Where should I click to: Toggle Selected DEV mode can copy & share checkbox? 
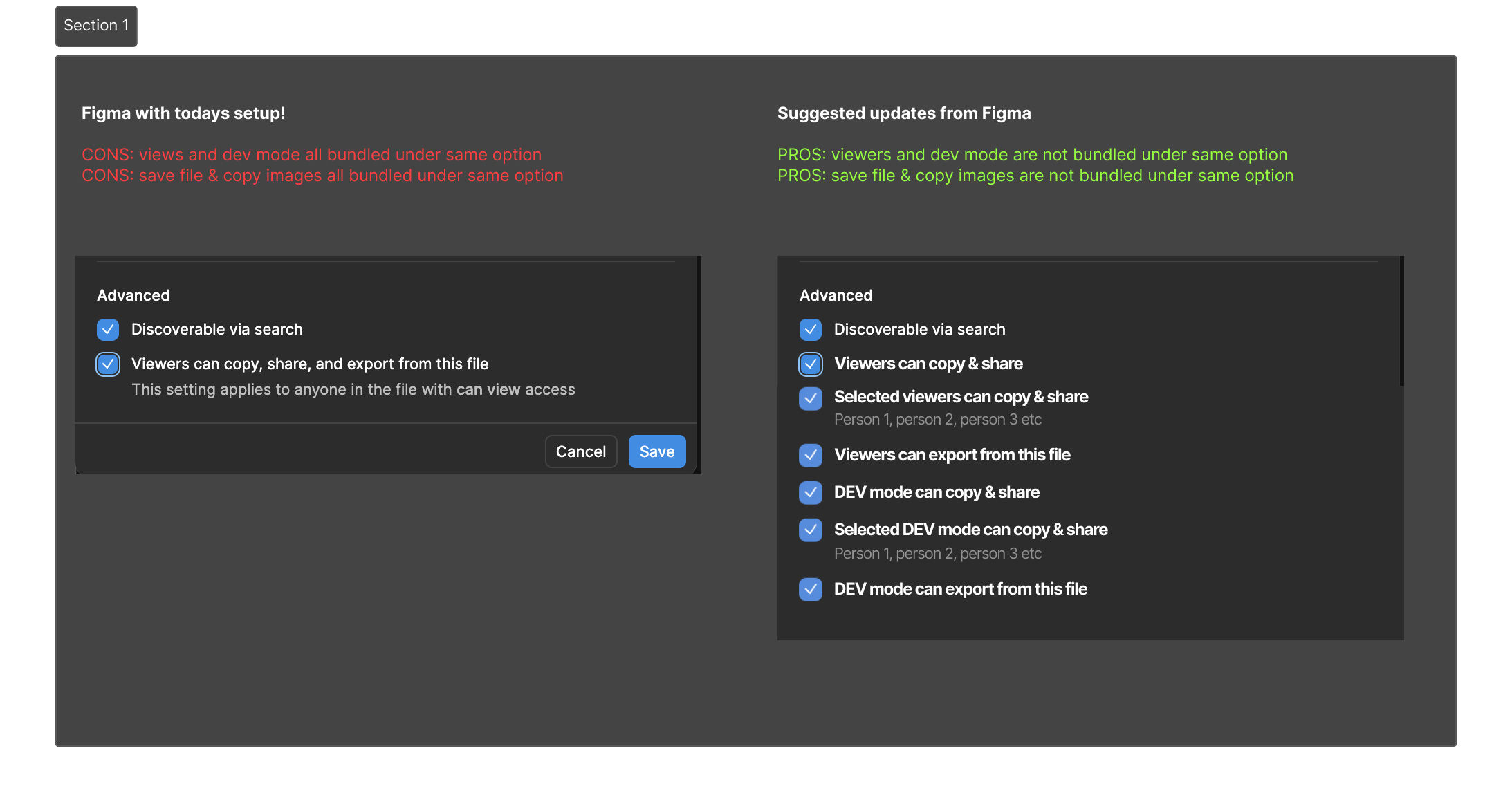pos(811,530)
